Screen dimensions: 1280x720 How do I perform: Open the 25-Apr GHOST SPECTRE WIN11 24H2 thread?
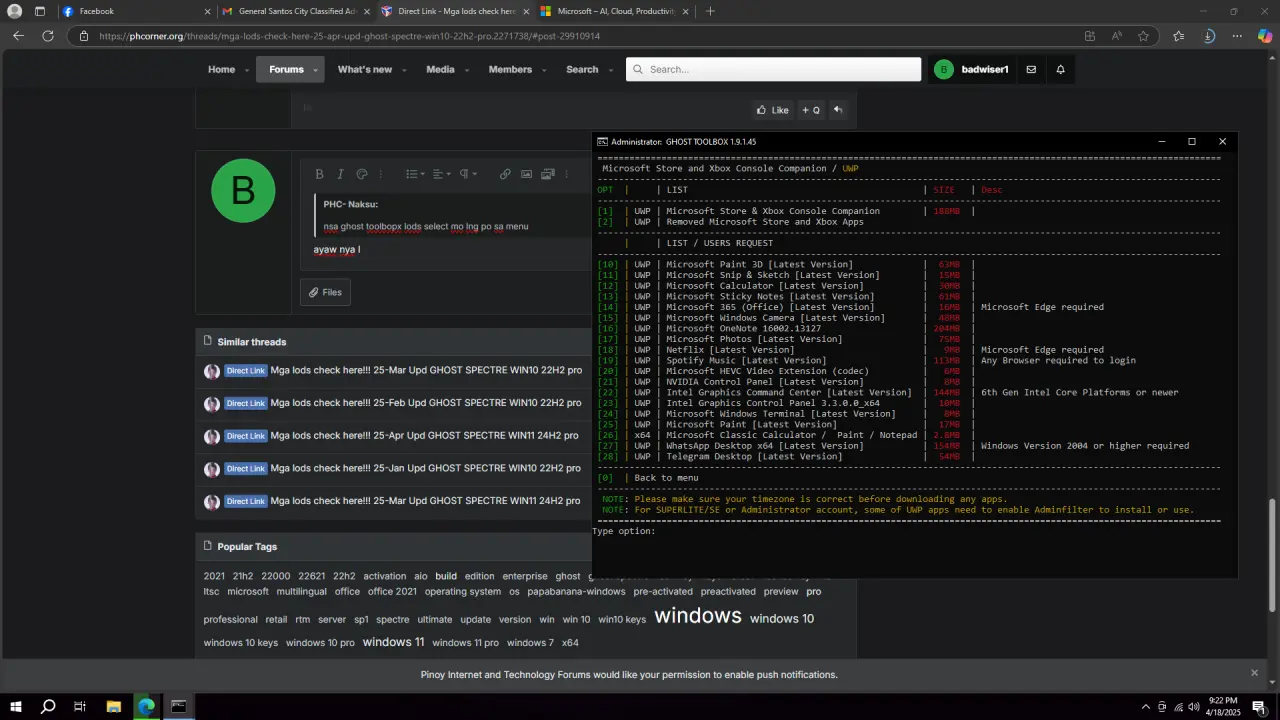424,436
